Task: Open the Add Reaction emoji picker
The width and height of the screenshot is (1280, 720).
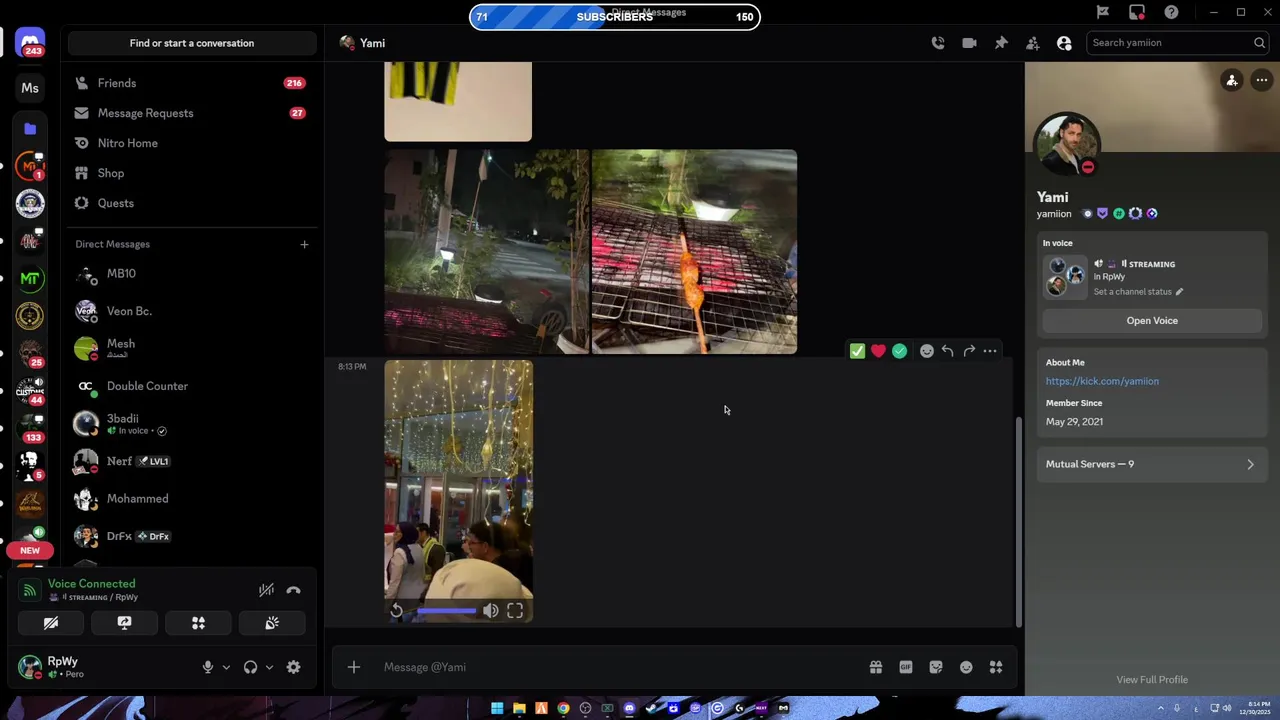Action: [x=927, y=351]
